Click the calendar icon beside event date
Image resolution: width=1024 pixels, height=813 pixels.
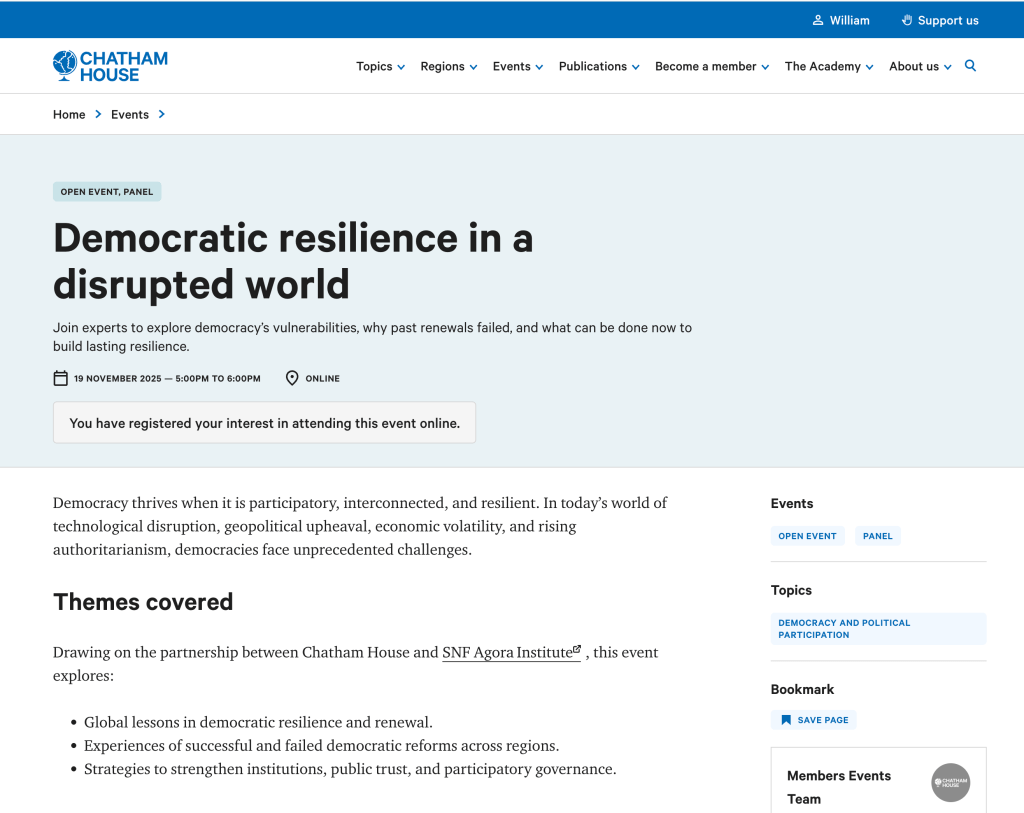pyautogui.click(x=61, y=378)
